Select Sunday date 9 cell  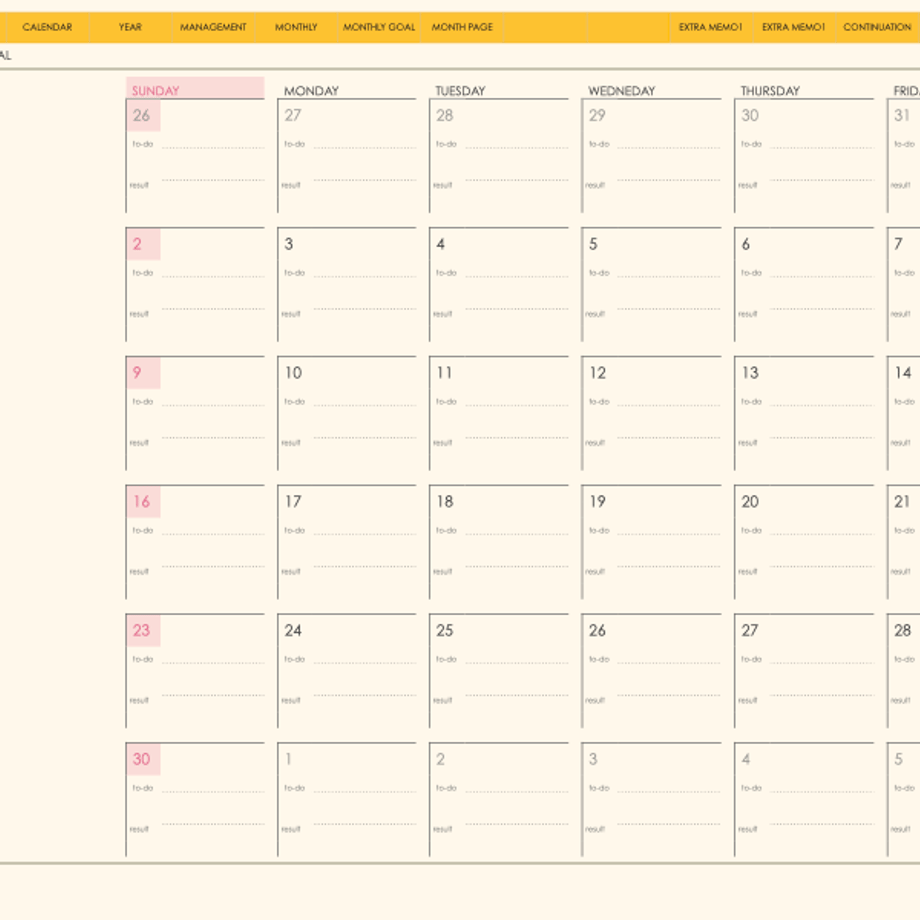143,373
